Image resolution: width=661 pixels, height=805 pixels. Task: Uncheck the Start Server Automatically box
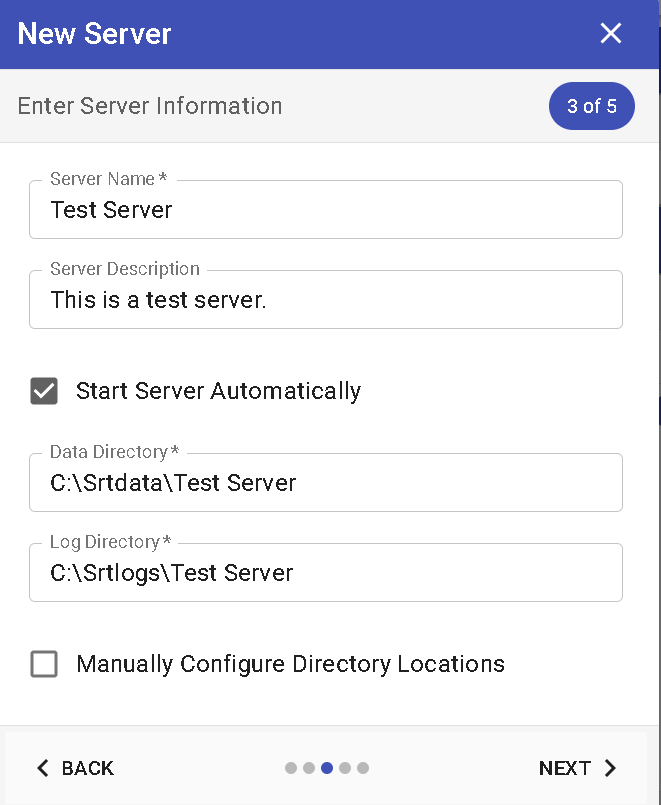[44, 391]
